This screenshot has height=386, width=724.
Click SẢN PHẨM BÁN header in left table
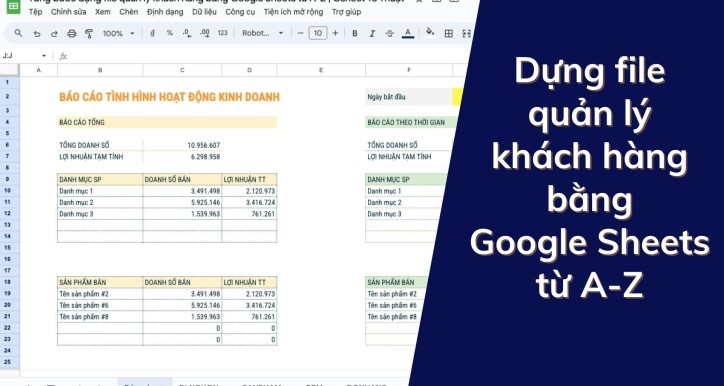pos(100,282)
